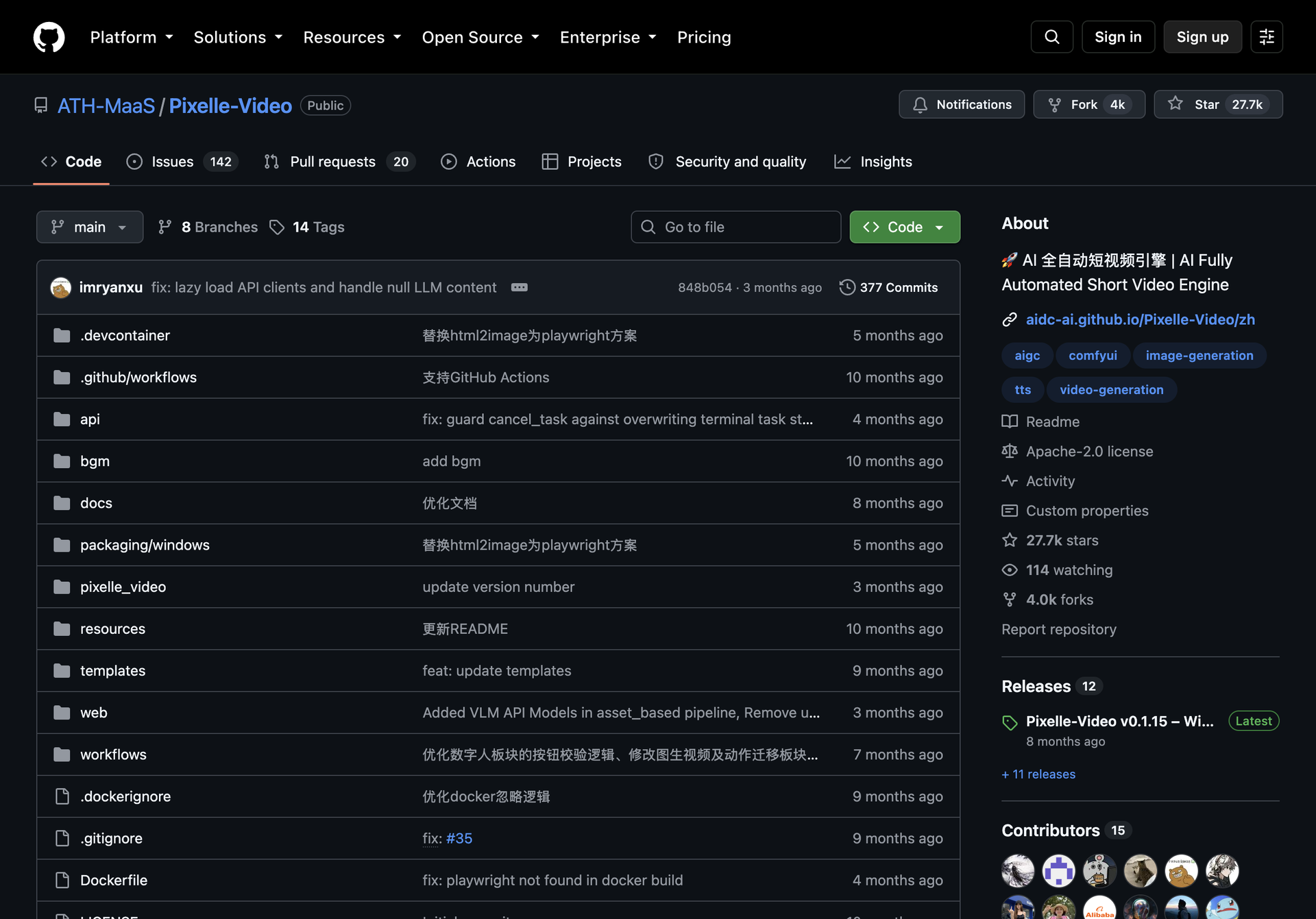Click the Sign up button
This screenshot has height=919, width=1316.
[1202, 37]
